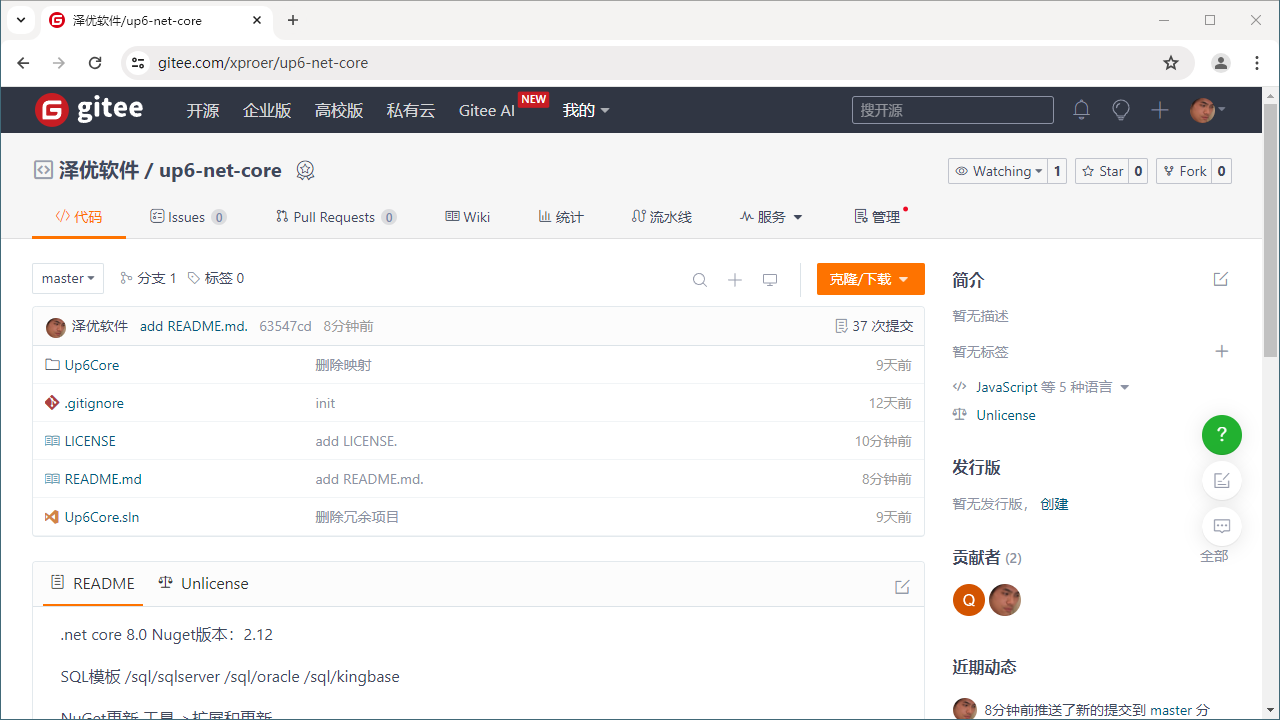View the 37 次提交 commit history
The image size is (1280, 720).
[x=874, y=326]
